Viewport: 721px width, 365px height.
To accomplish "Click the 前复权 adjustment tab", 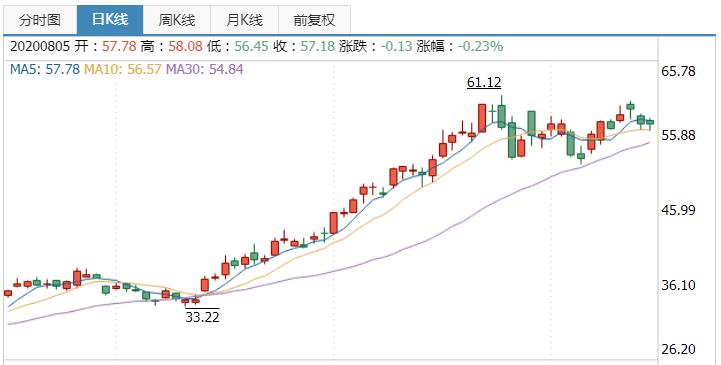I will (x=315, y=20).
